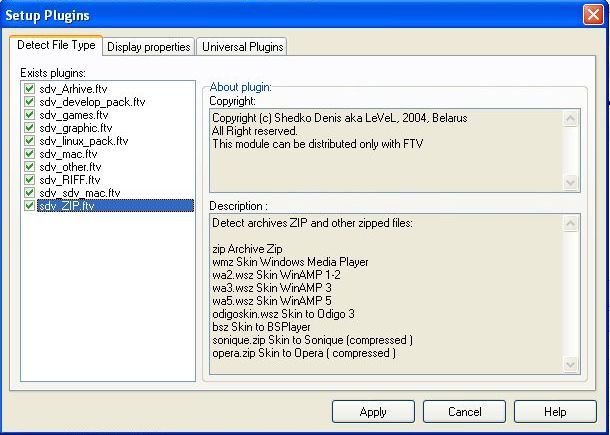
Task: Untick the sdv_graphic.ftv checkbox
Action: click(29, 128)
